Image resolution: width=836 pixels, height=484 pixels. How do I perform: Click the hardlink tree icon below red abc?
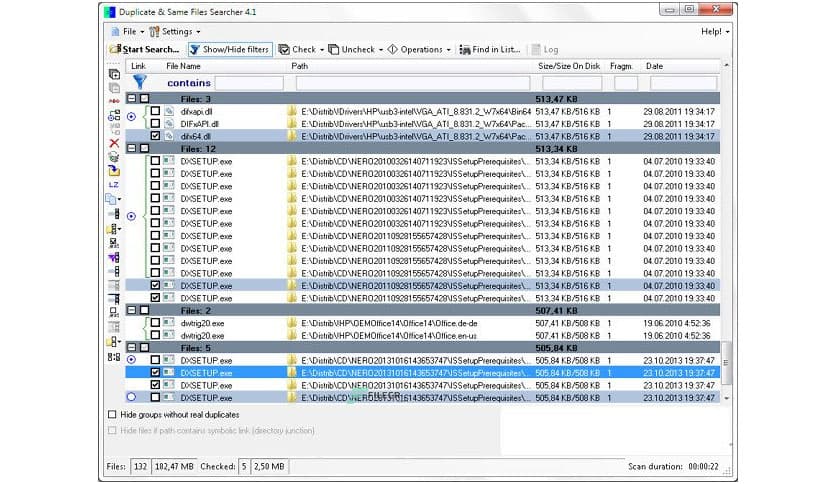[114, 115]
